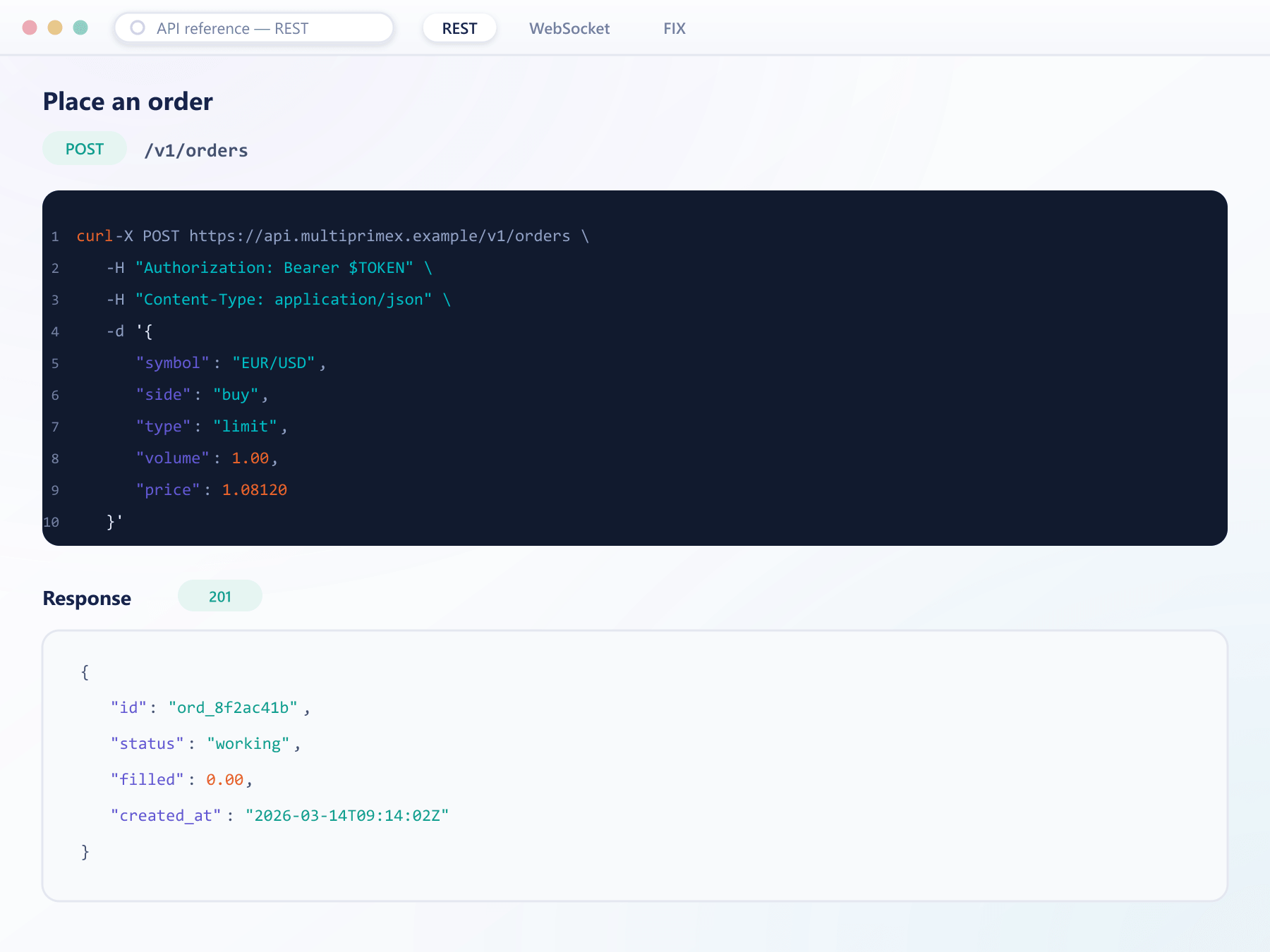The width and height of the screenshot is (1270, 952).
Task: Click the filled value 0.00
Action: click(224, 780)
